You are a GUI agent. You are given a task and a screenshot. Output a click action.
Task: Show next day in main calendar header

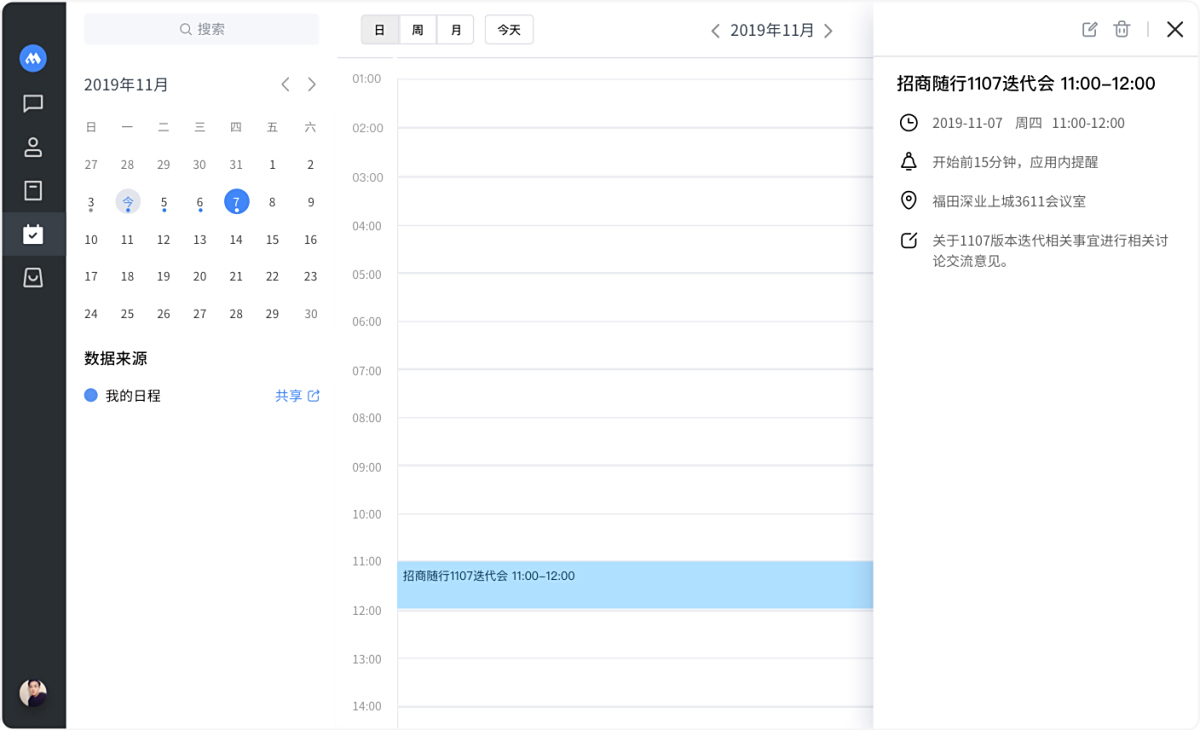(x=828, y=31)
